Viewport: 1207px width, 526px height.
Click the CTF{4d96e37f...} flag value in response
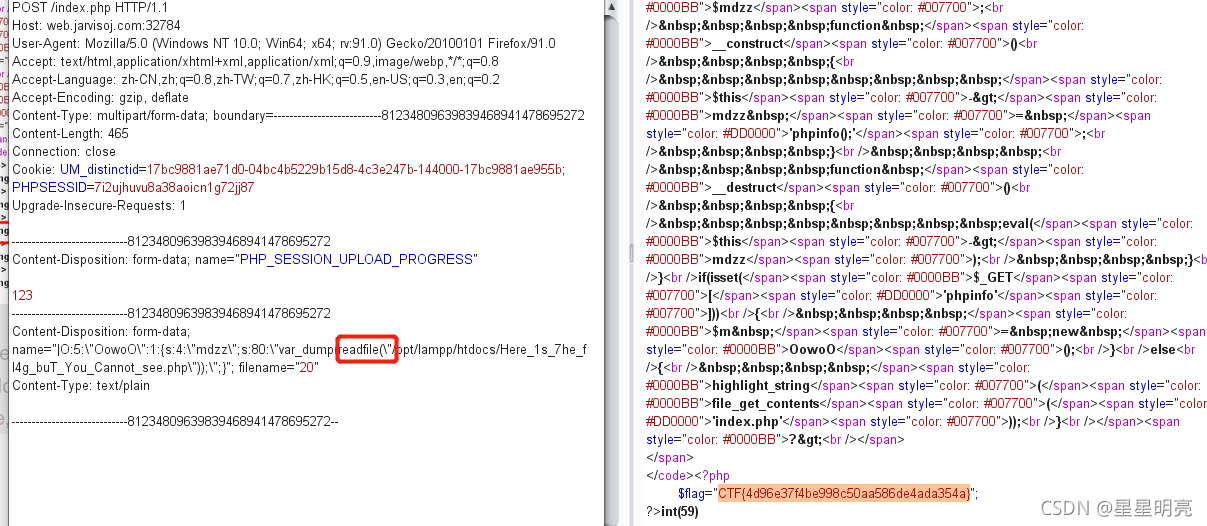[x=843, y=494]
